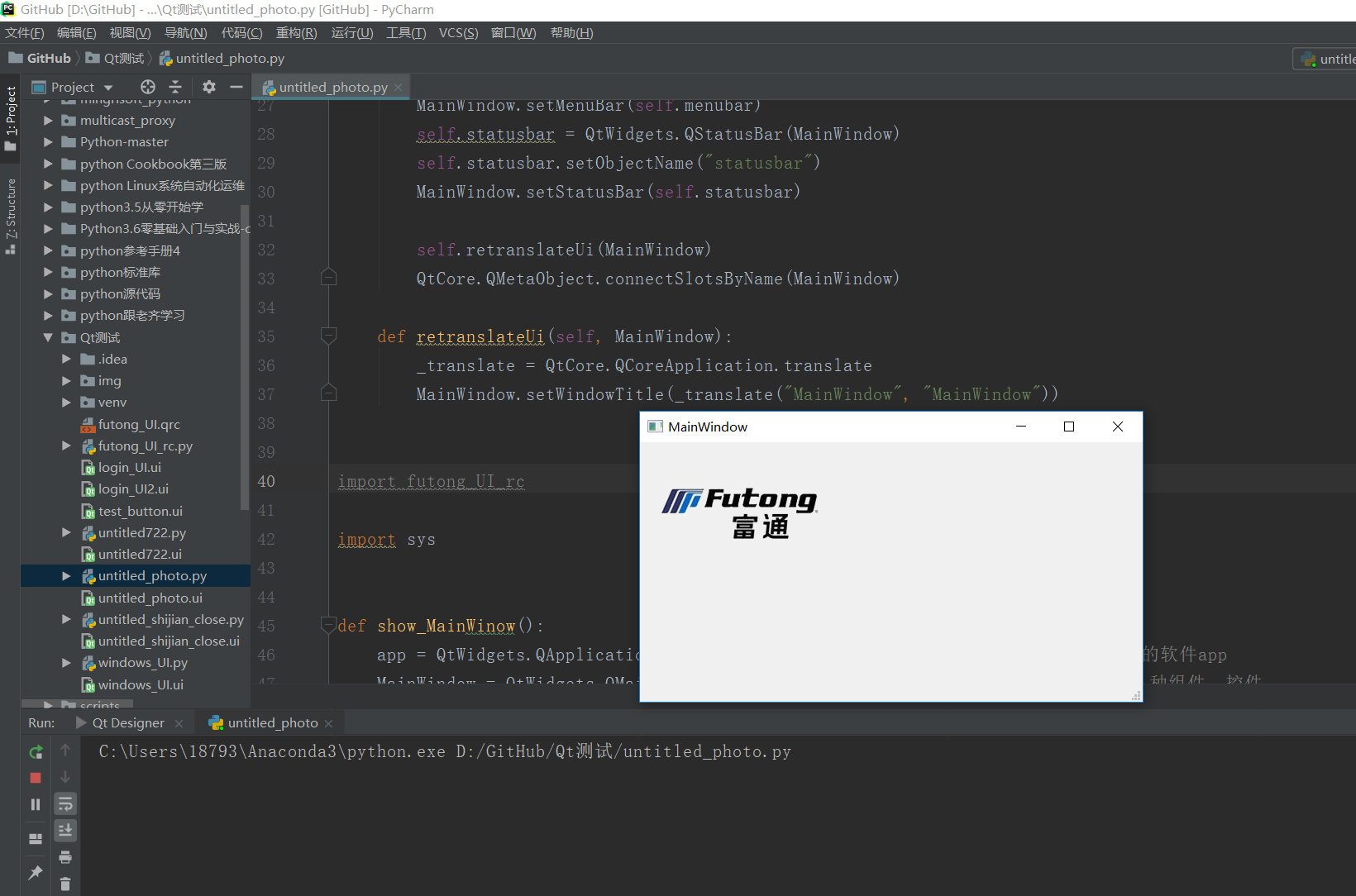Click the Futong logo in MainWindow
This screenshot has width=1356, height=896.
[740, 512]
